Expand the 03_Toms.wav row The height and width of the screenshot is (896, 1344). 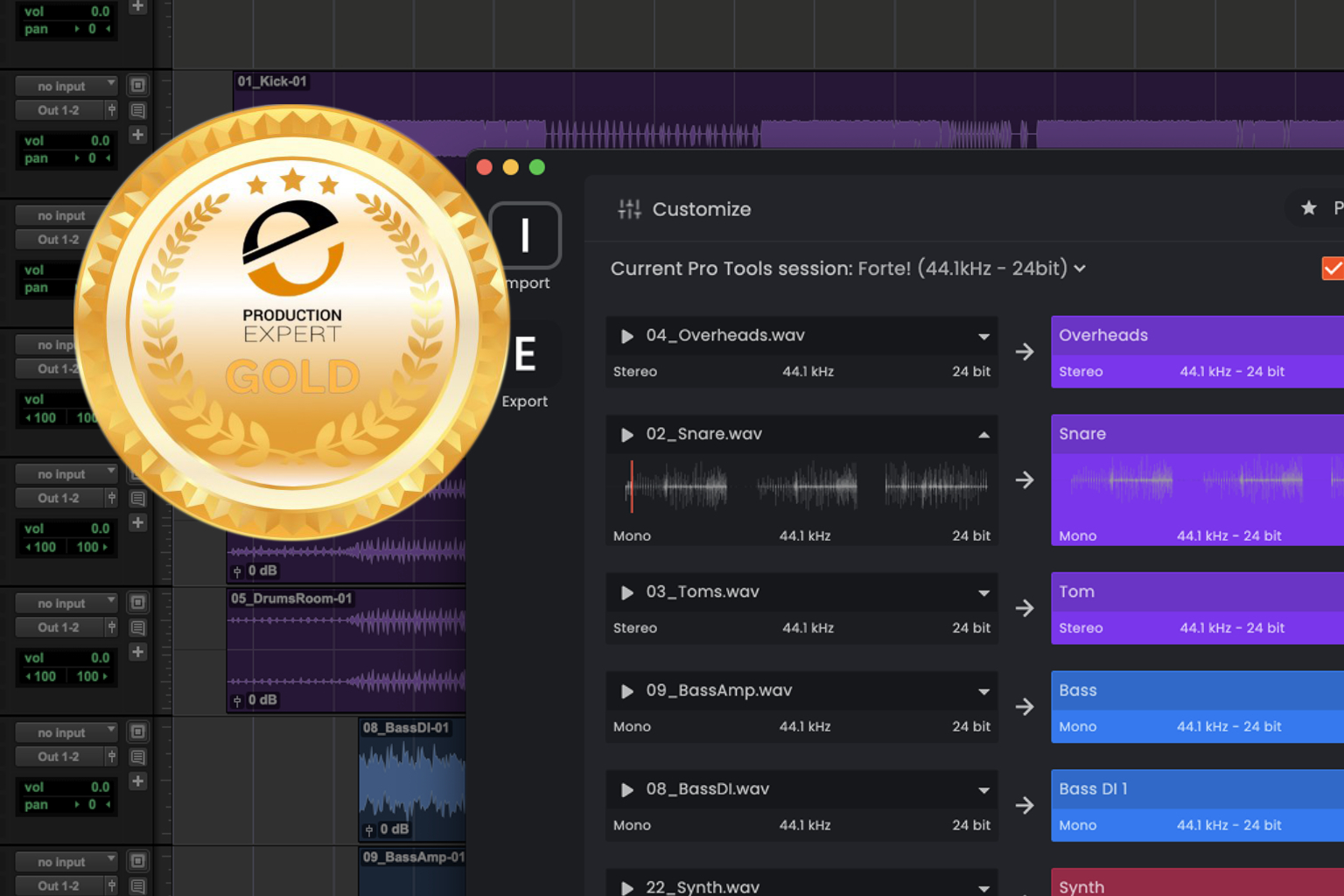click(x=983, y=593)
